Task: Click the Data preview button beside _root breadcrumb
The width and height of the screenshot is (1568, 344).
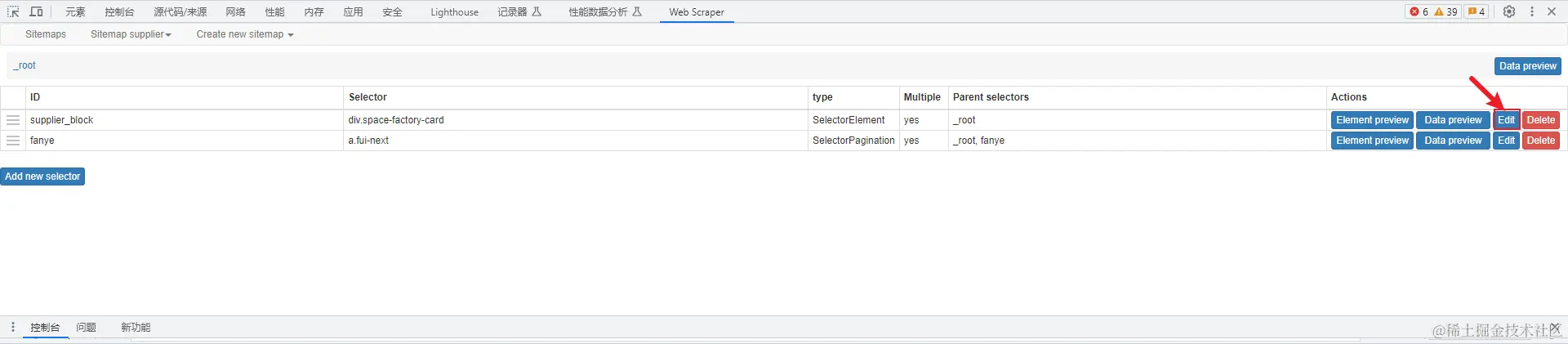Action: coord(1528,66)
